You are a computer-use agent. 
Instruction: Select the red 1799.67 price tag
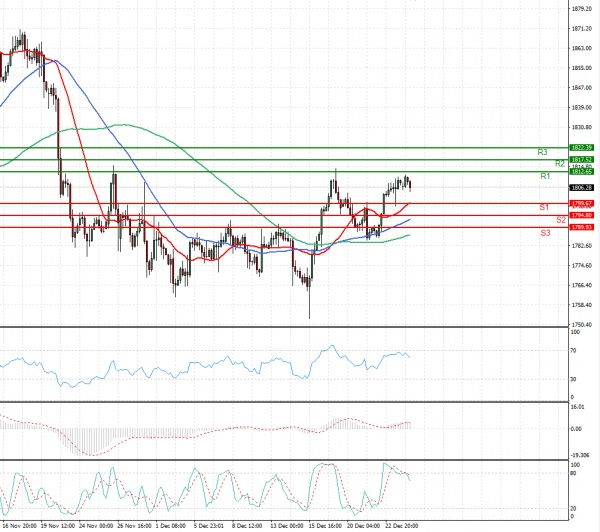(x=582, y=203)
